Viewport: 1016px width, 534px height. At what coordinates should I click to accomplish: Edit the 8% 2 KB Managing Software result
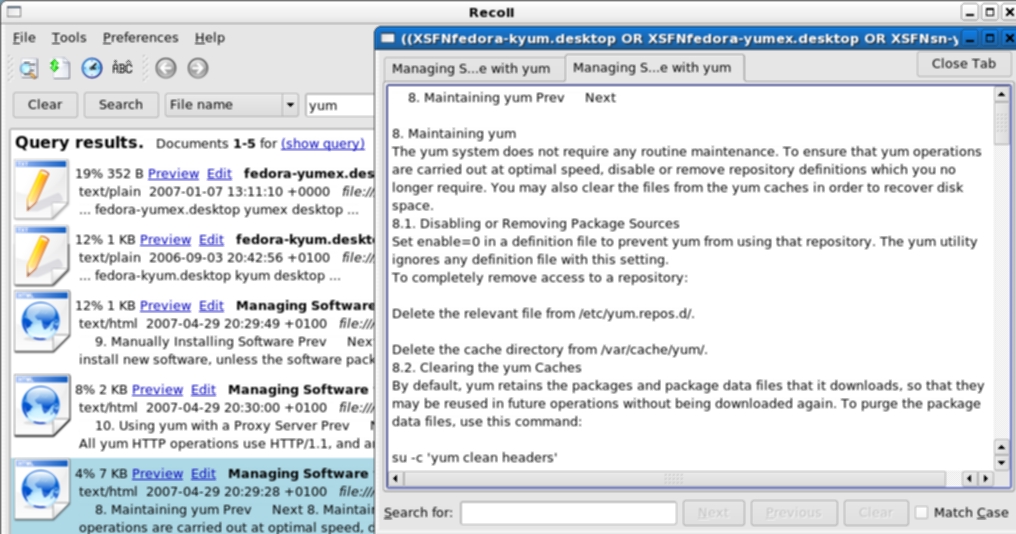pyautogui.click(x=203, y=390)
